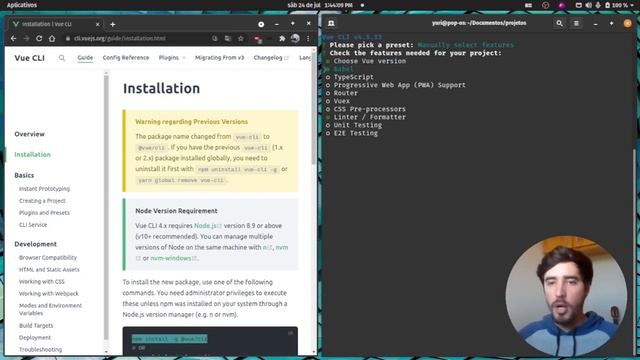Viewport: 640px width, 360px height.
Task: Open the Aplicativos menu
Action: point(22,5)
